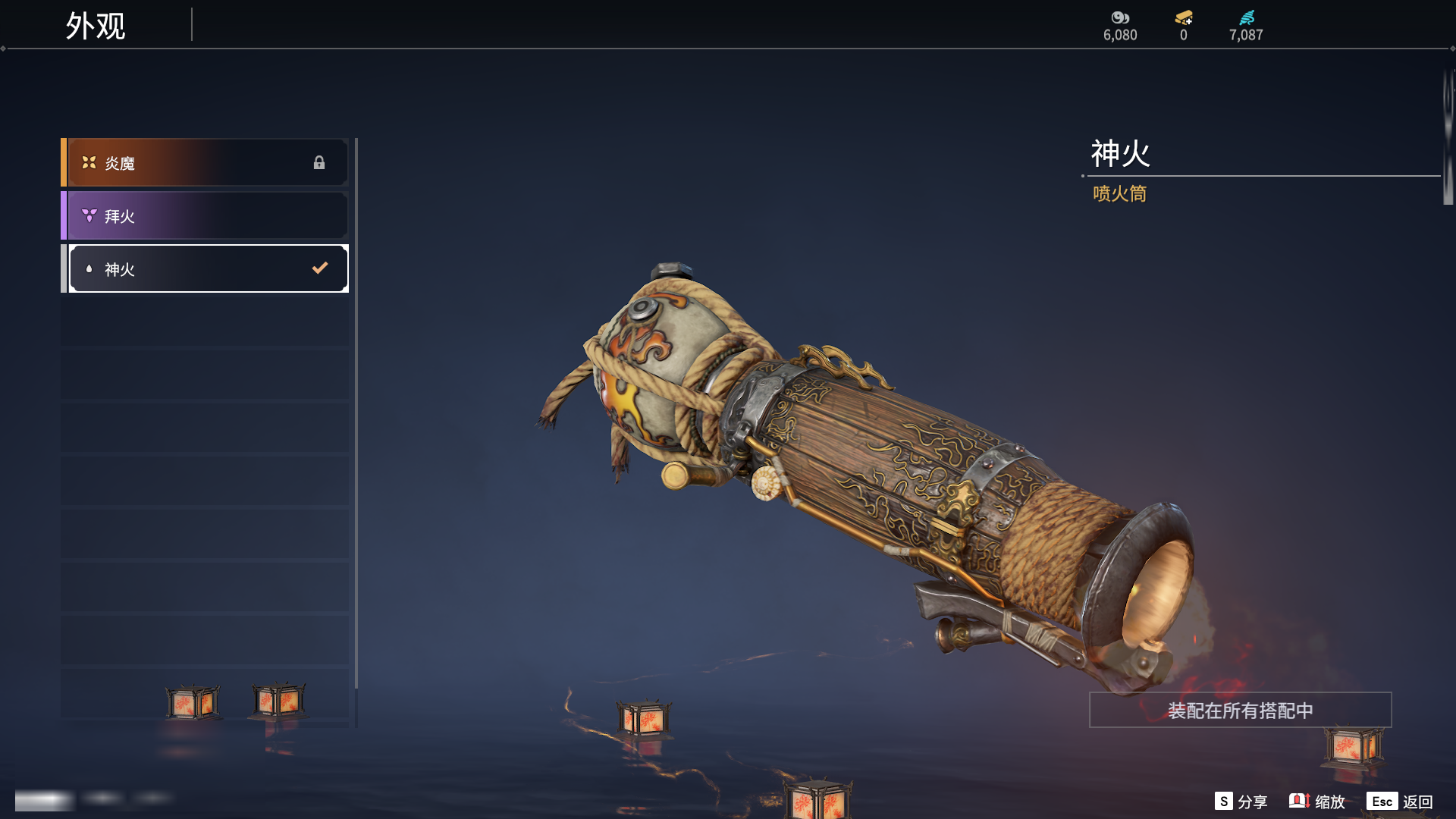Screen dimensions: 1456x819
Task: Click the right-edge vertical scroll bar
Action: coord(1448,136)
